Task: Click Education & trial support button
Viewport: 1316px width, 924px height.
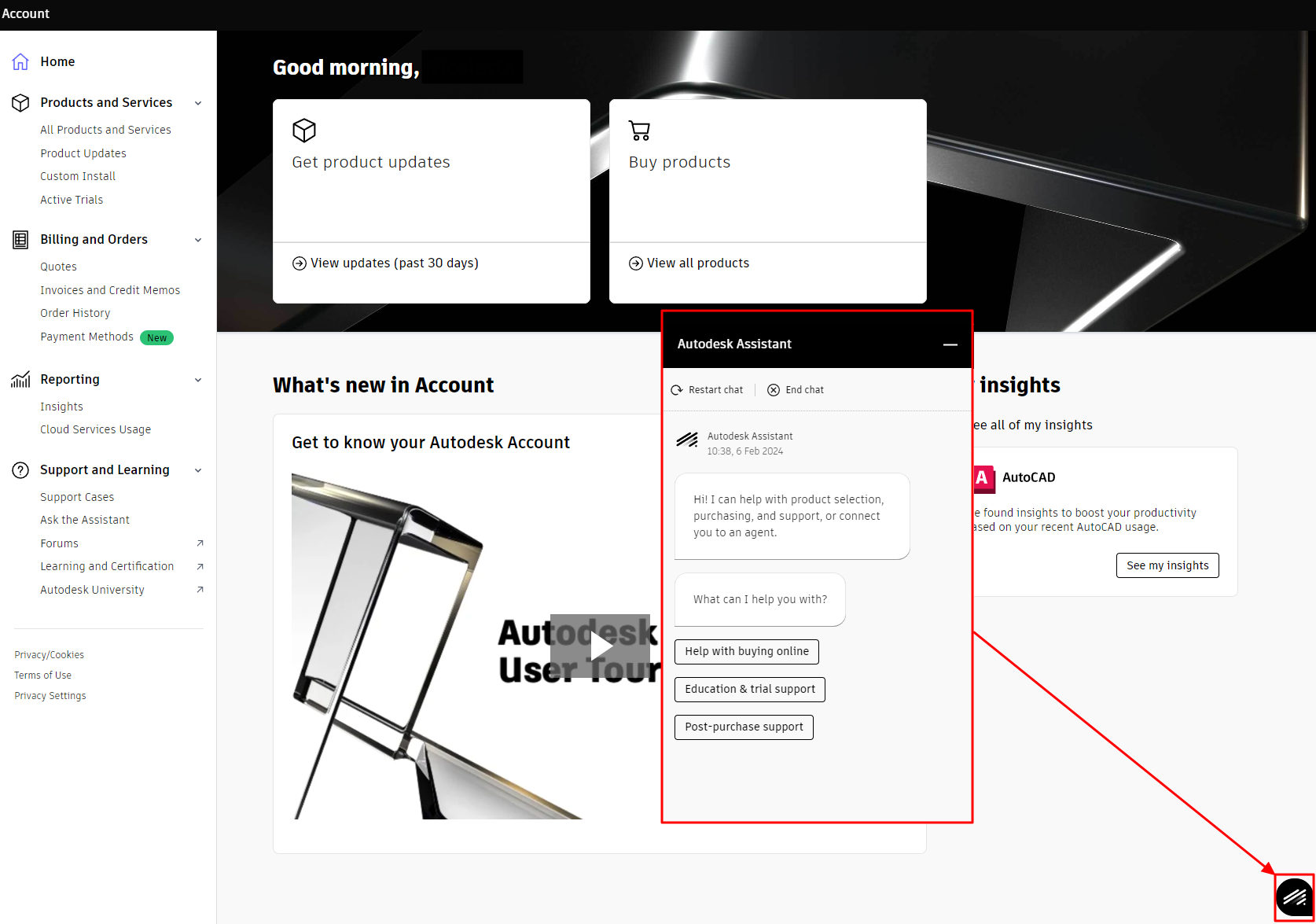Action: (x=750, y=690)
